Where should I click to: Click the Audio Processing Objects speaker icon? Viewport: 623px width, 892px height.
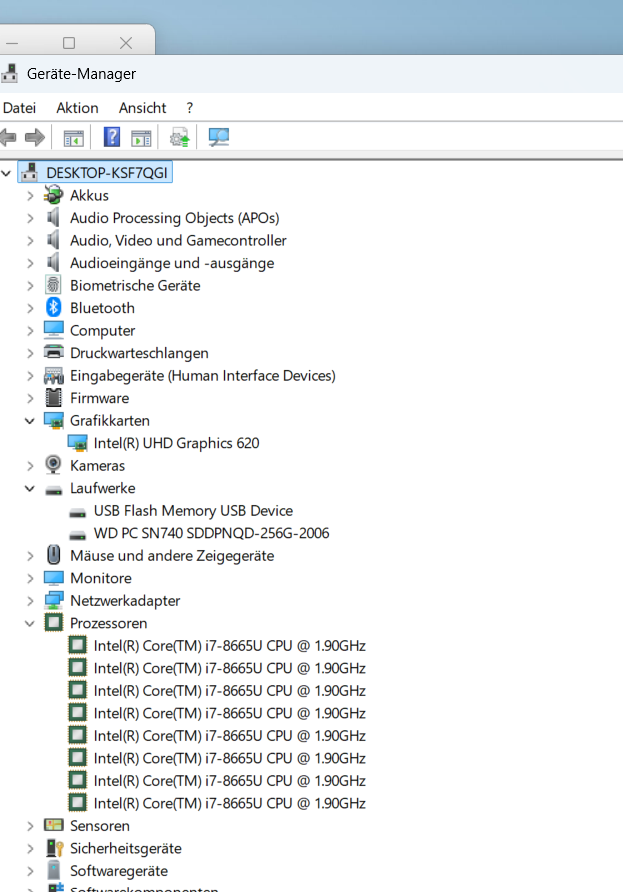tap(53, 218)
